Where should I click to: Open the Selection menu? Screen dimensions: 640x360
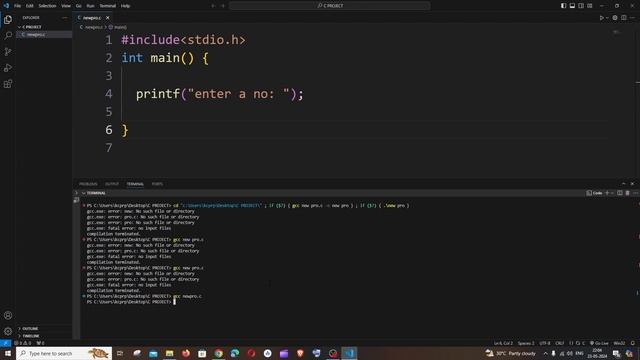pos(47,6)
